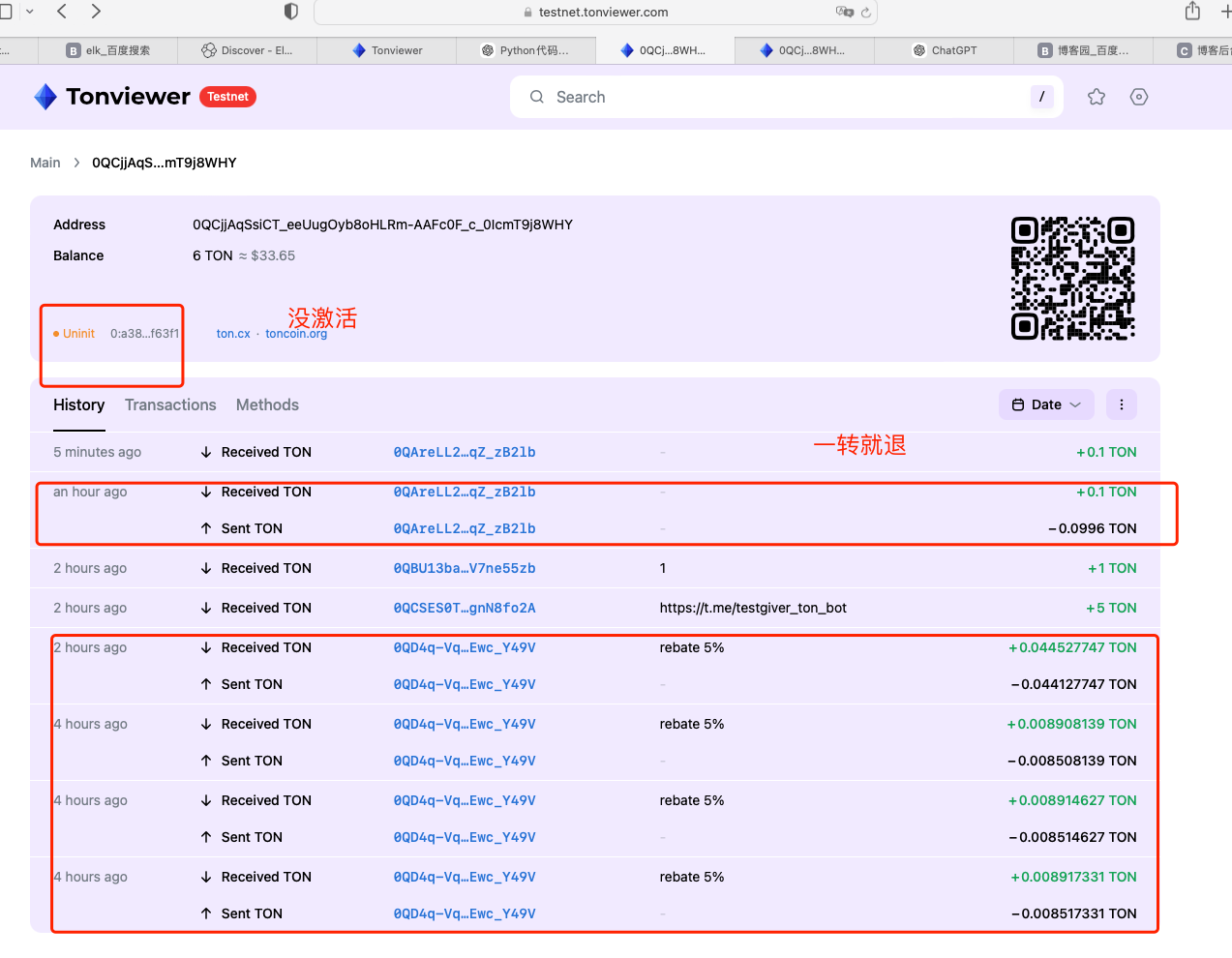Click sent arrow icon in -0.0996 TON row
Image resolution: width=1232 pixels, height=958 pixels.
(206, 528)
